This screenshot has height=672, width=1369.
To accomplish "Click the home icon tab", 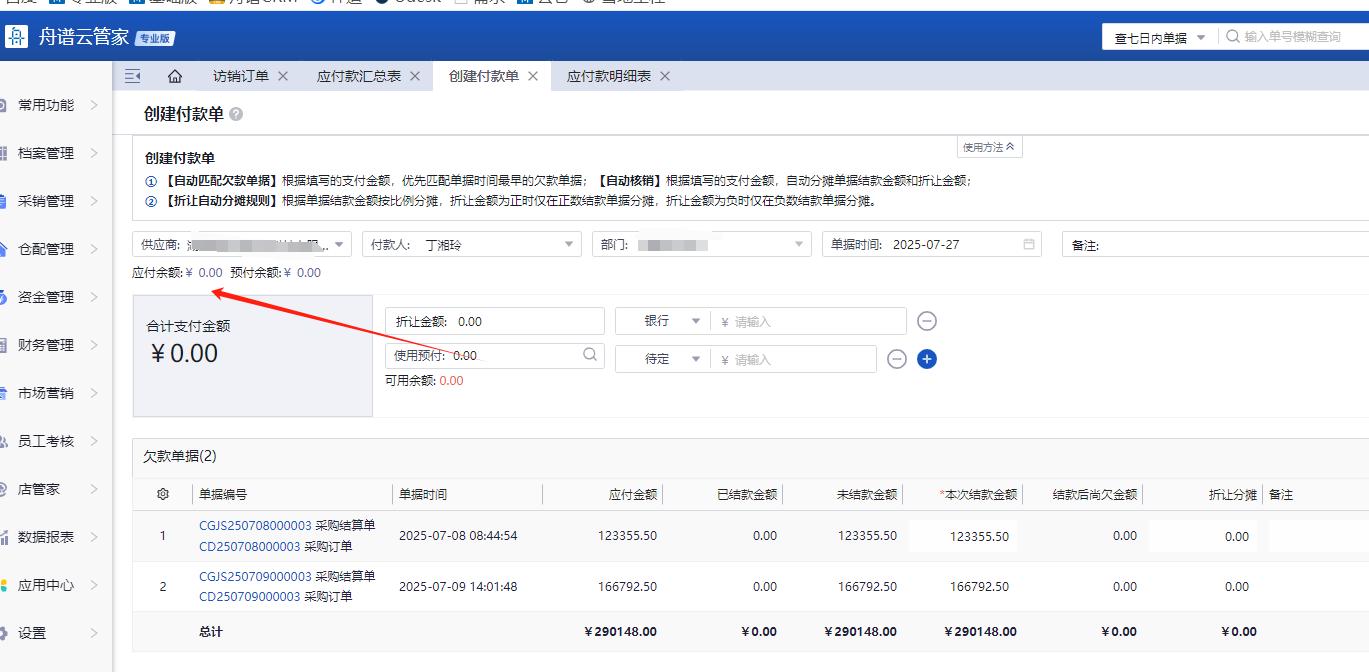I will coord(175,76).
